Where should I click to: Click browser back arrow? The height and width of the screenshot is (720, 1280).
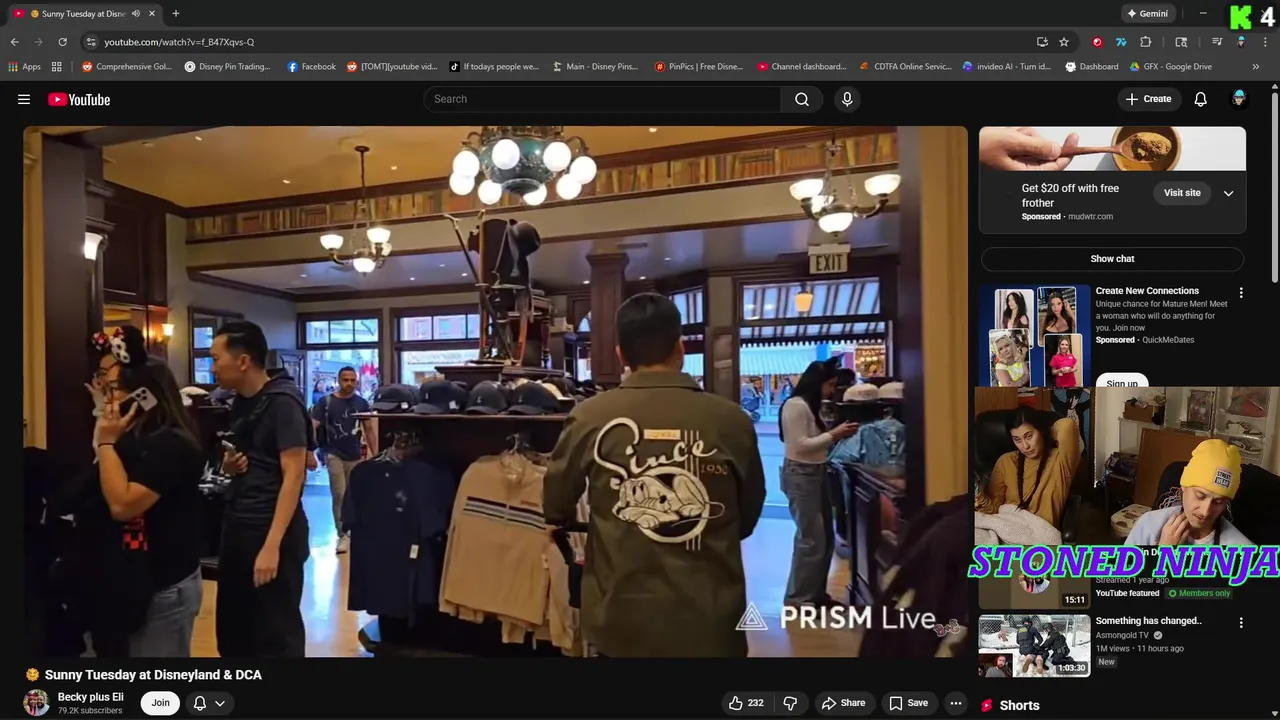[14, 42]
